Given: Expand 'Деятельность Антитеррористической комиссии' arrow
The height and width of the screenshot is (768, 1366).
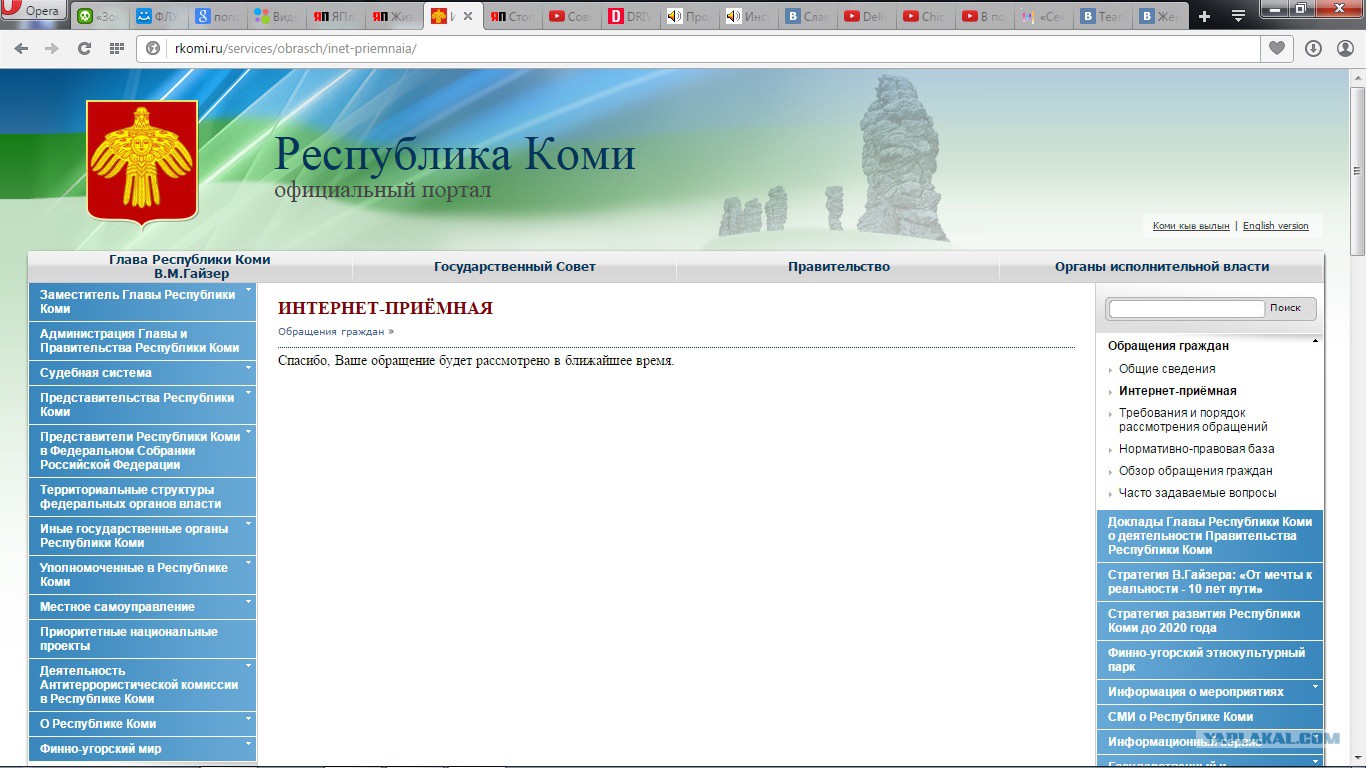Looking at the screenshot, I should pos(248,666).
